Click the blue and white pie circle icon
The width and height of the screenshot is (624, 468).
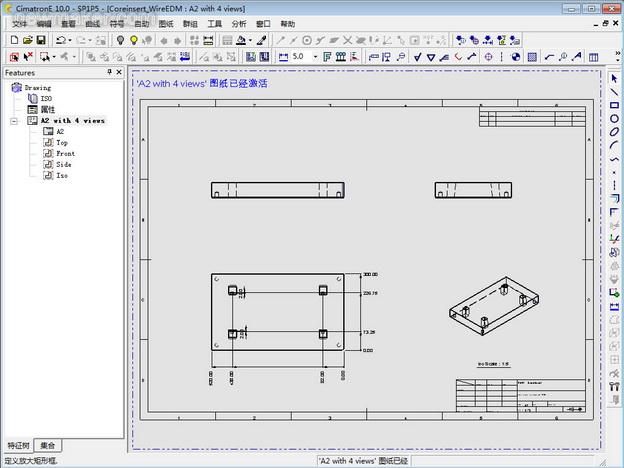516,57
